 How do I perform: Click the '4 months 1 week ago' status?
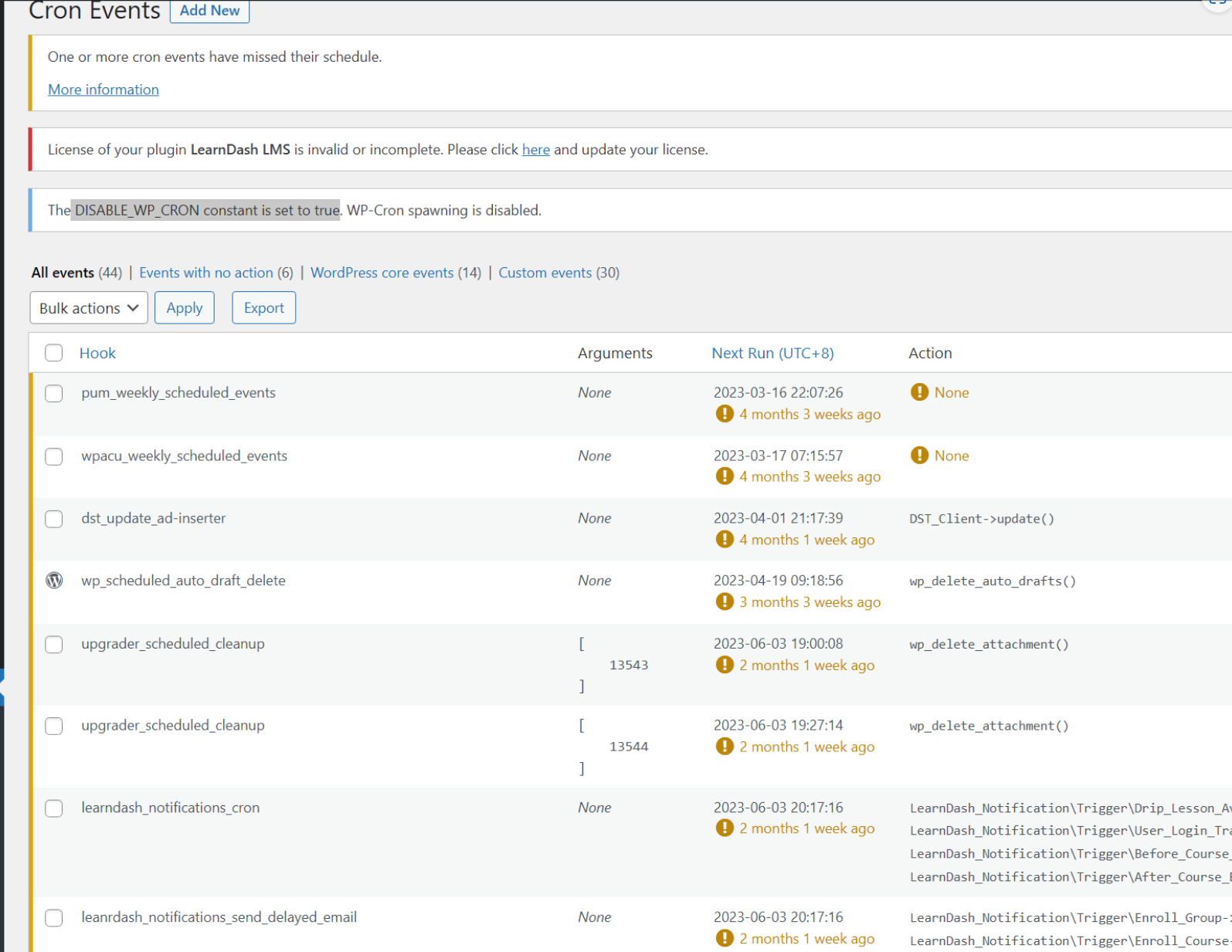coord(806,540)
